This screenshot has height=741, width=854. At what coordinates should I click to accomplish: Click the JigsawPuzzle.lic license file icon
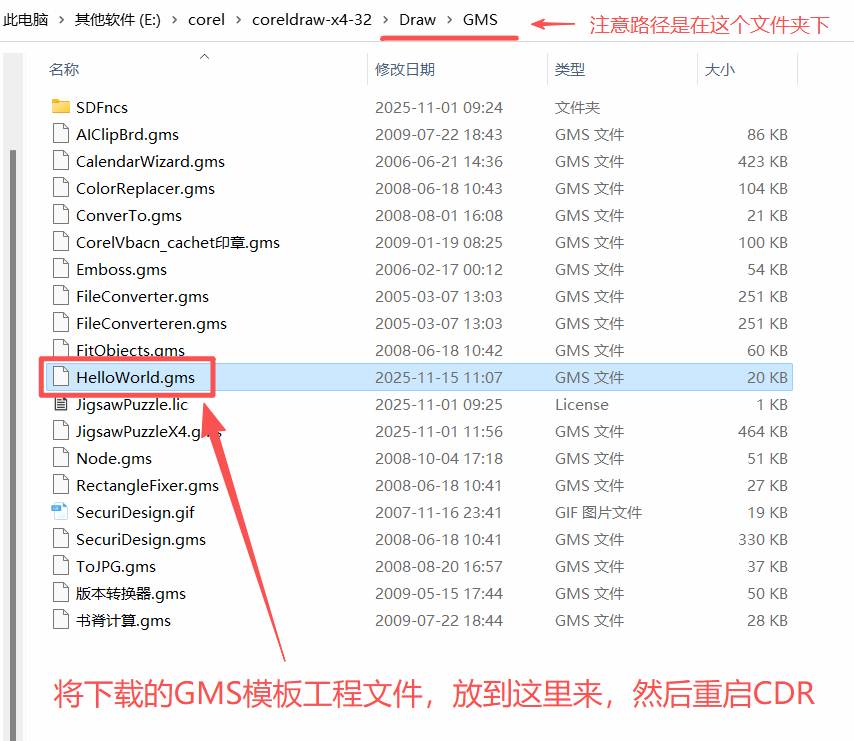[x=60, y=405]
